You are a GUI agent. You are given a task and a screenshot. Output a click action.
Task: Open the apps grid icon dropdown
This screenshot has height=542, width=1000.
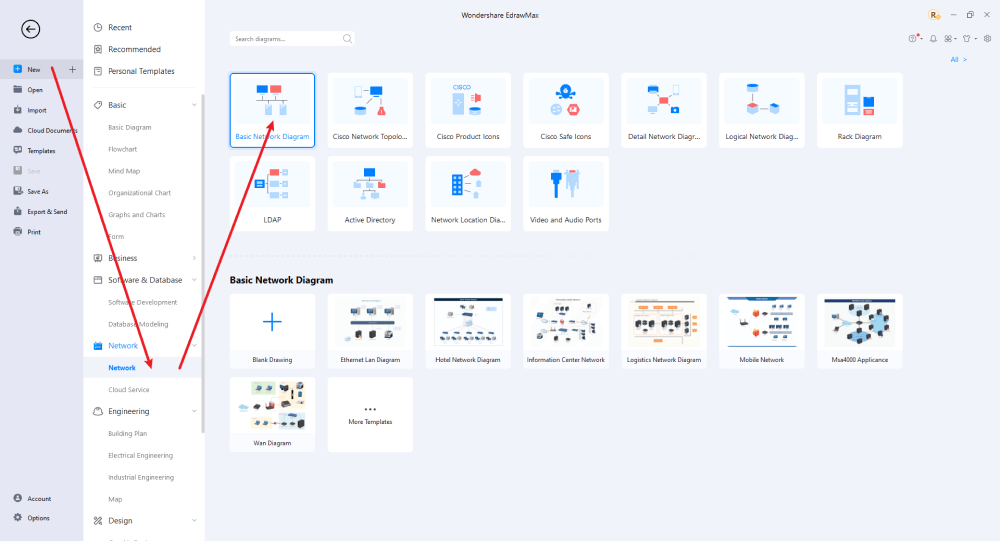pos(948,39)
